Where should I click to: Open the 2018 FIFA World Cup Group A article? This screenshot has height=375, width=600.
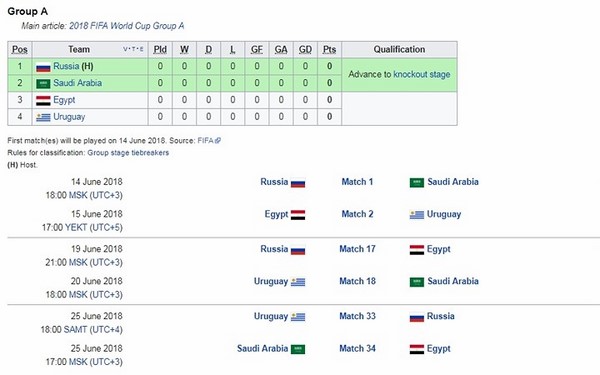coord(127,26)
